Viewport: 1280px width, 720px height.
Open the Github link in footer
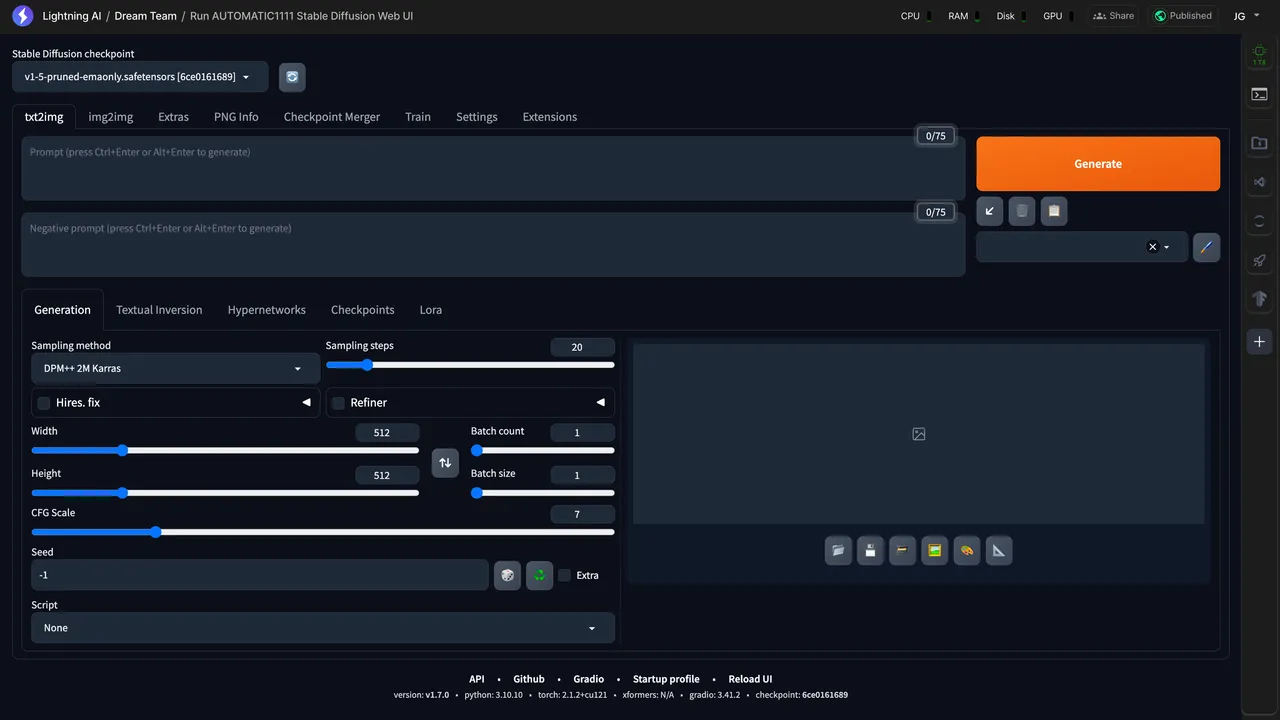[x=529, y=679]
